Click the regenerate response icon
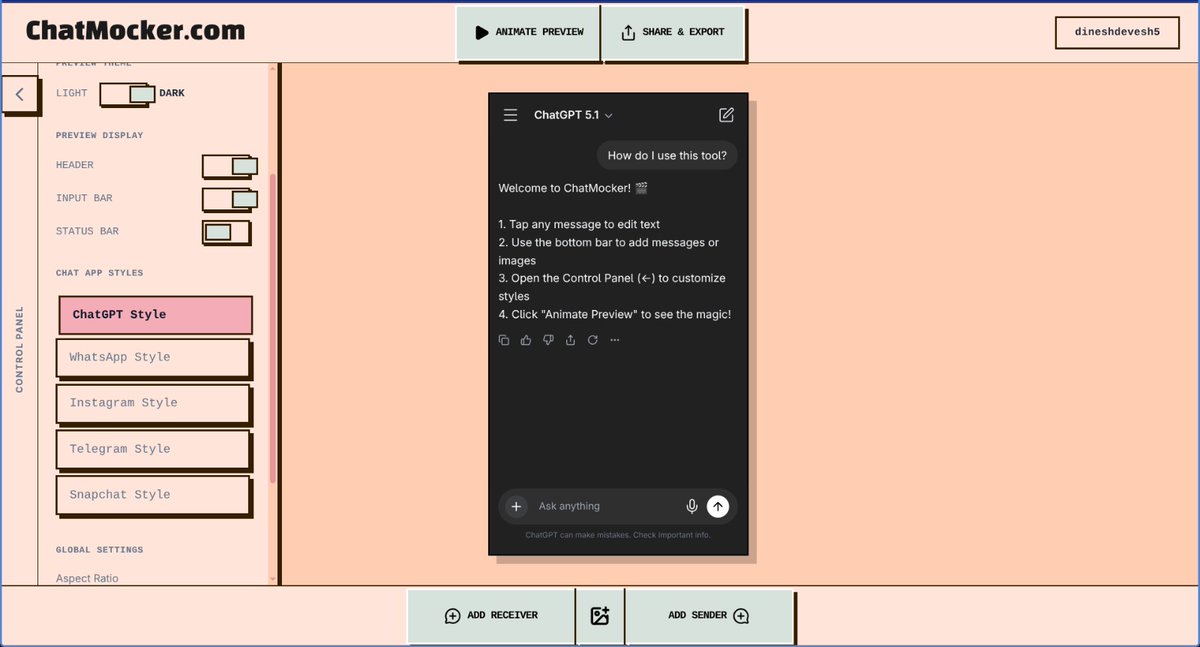 (592, 340)
